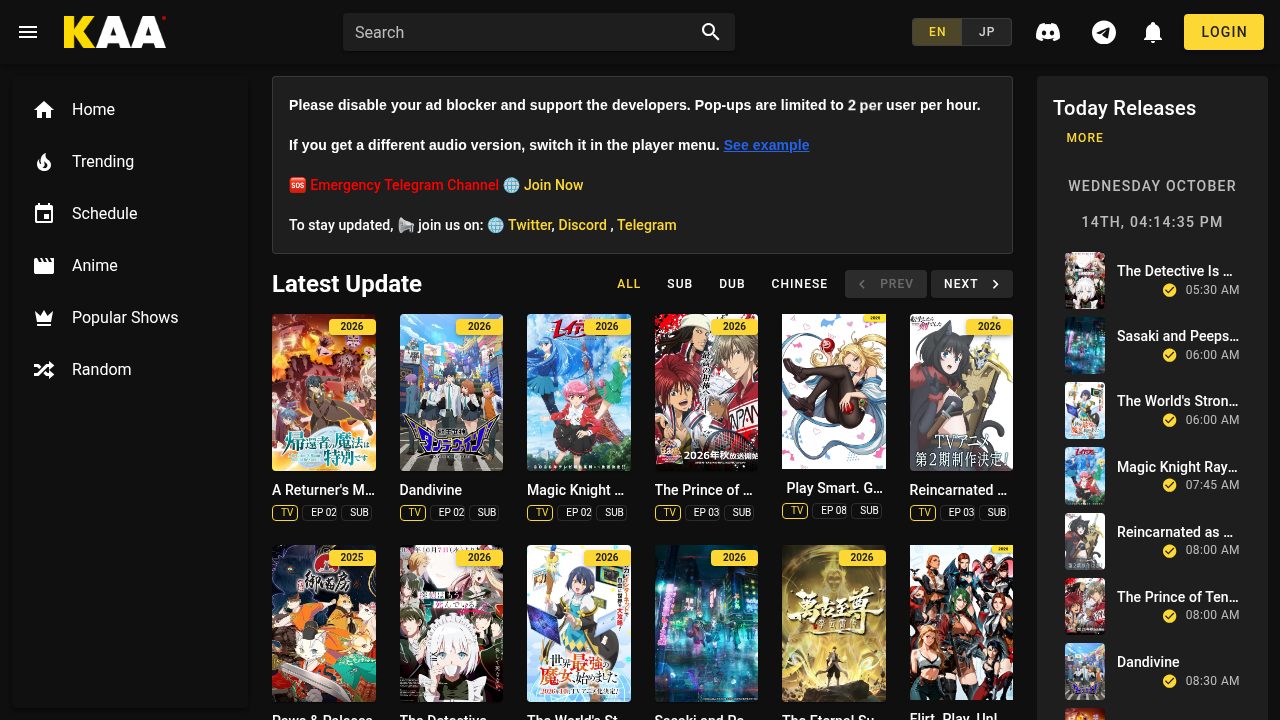This screenshot has width=1280, height=720.
Task: Click the search magnifier icon
Action: pos(711,32)
